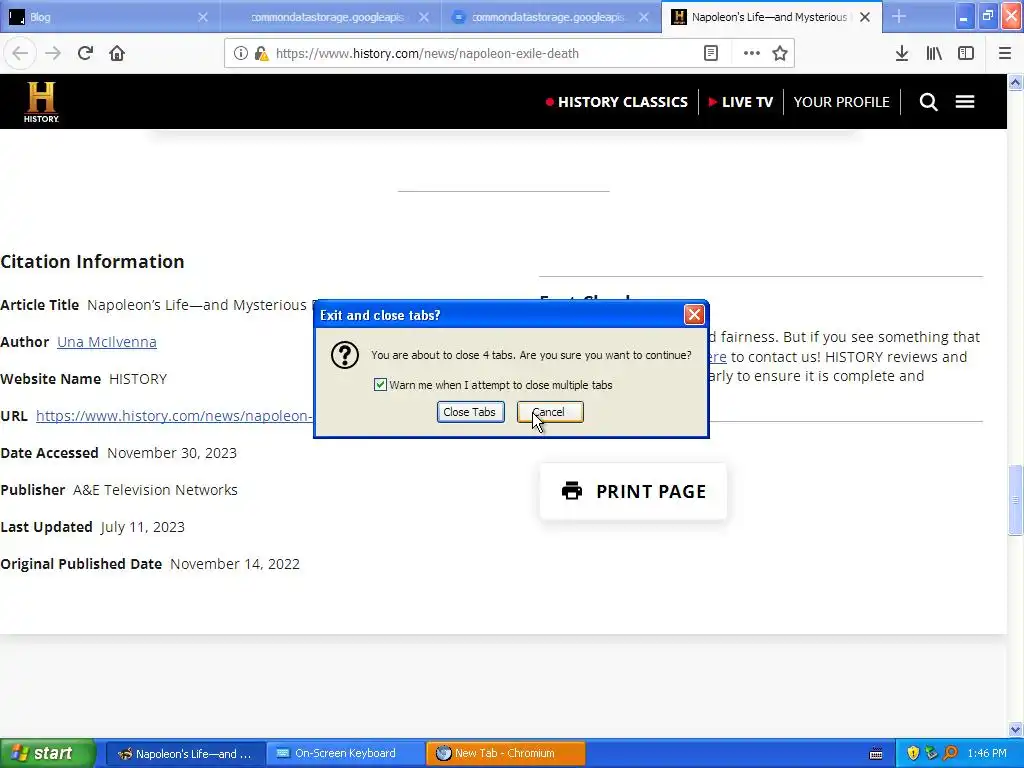
Task: Open the Una McIlvenna author link
Action: [x=106, y=342]
